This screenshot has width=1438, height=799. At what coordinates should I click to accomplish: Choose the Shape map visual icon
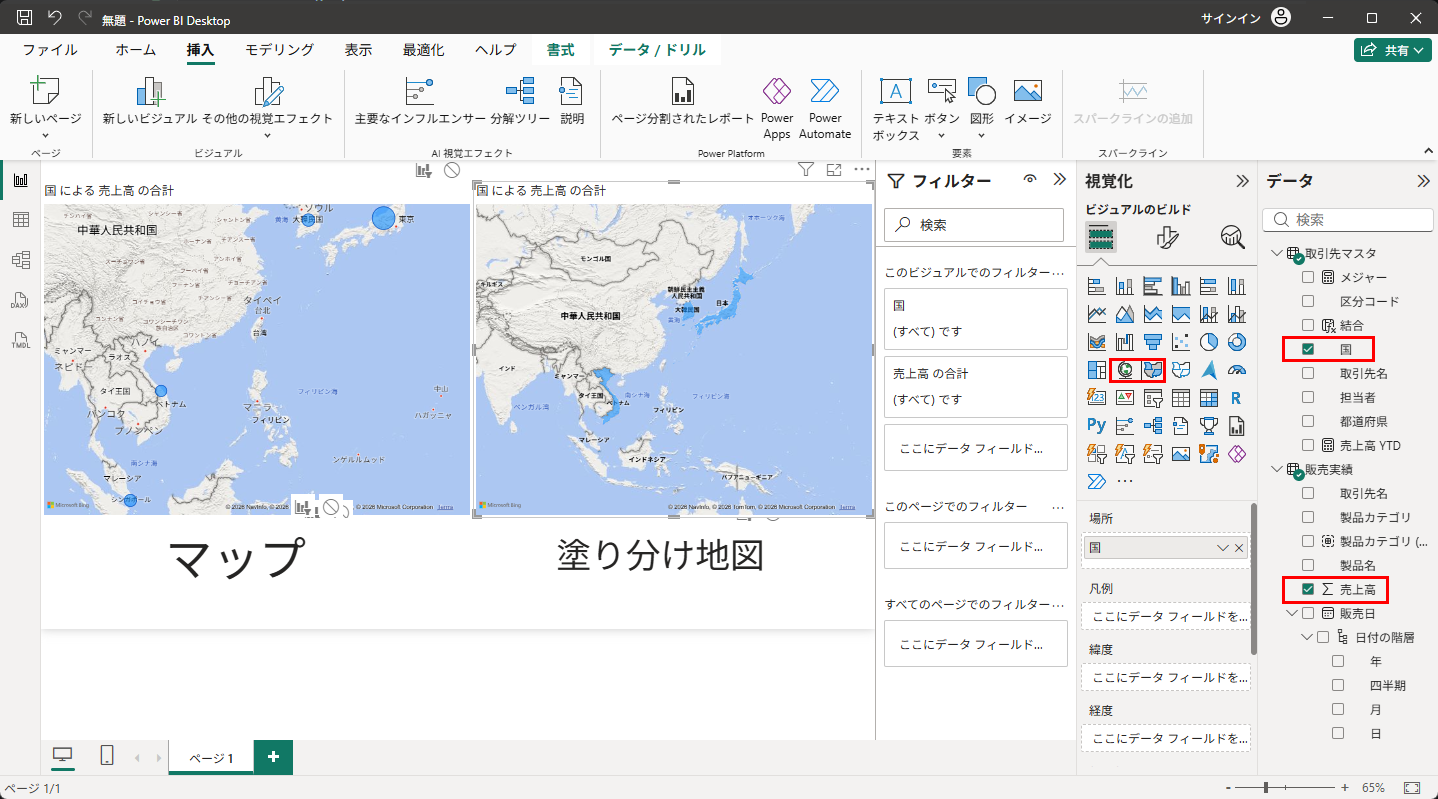click(1181, 370)
